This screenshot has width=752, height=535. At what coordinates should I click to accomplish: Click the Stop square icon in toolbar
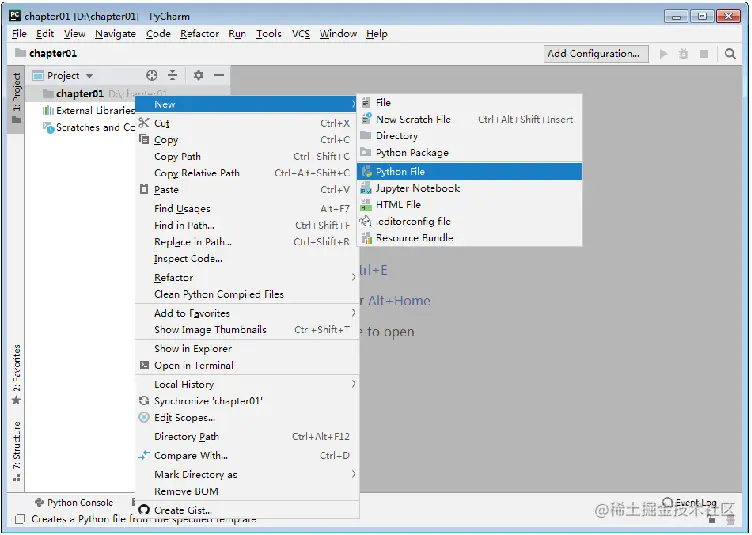(704, 54)
